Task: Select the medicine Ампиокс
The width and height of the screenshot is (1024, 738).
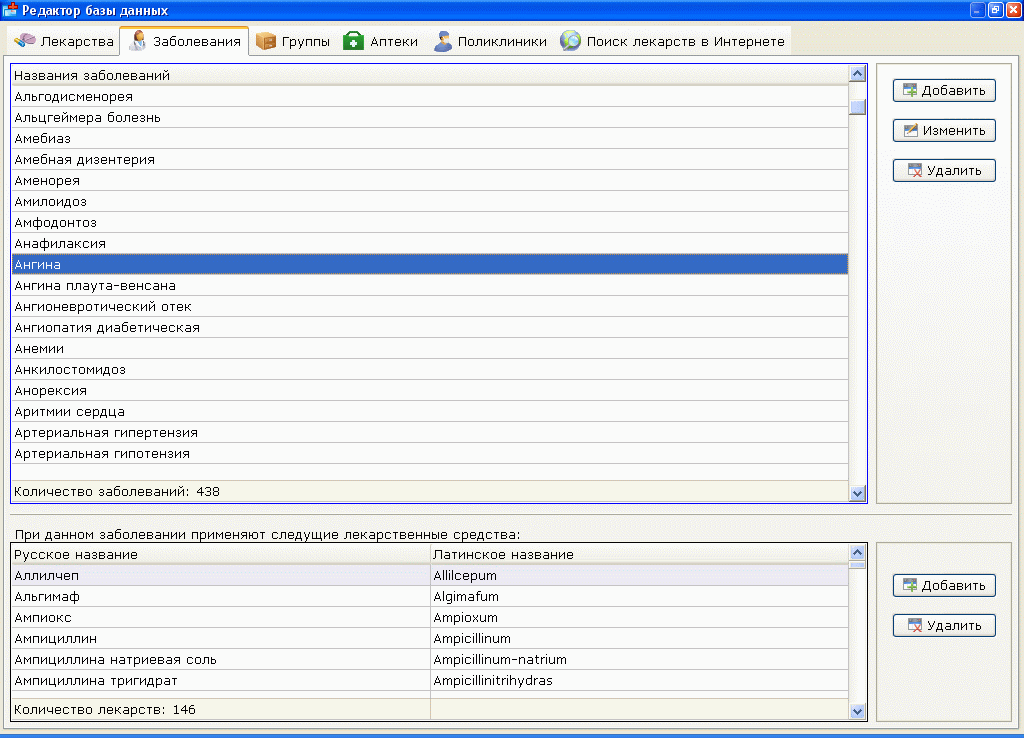Action: pos(221,617)
